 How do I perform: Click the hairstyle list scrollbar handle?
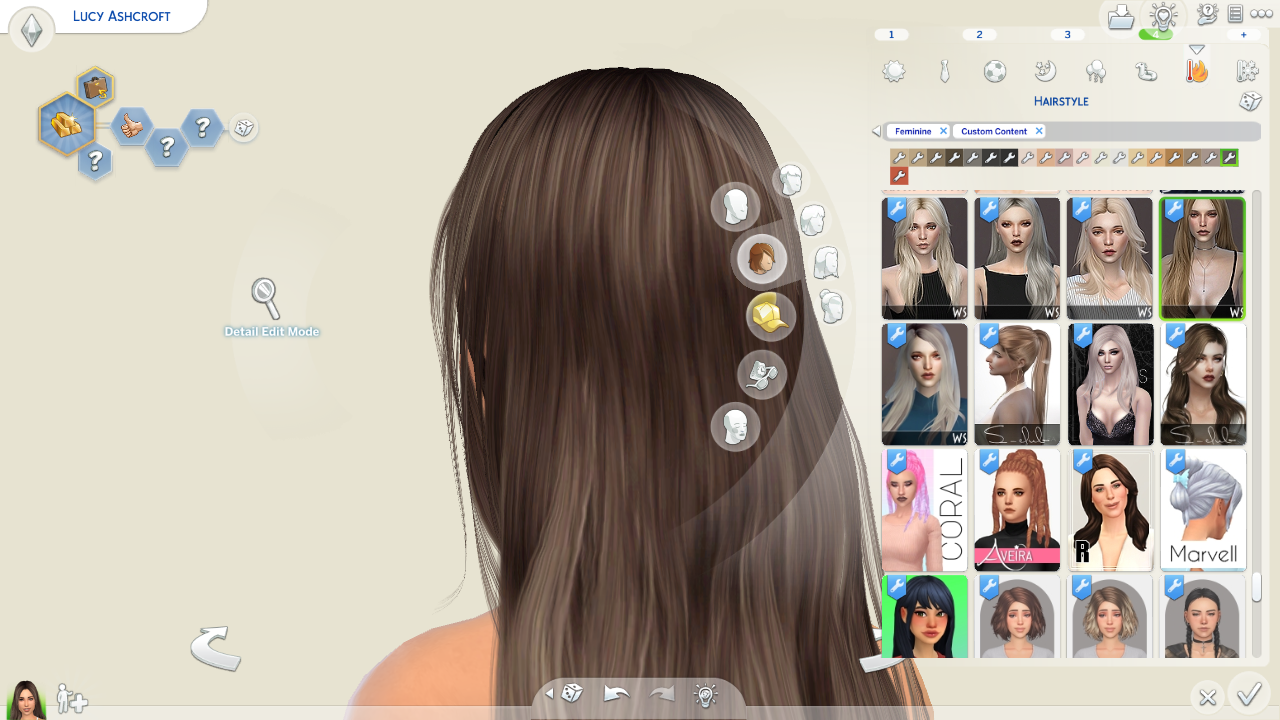[x=1257, y=586]
